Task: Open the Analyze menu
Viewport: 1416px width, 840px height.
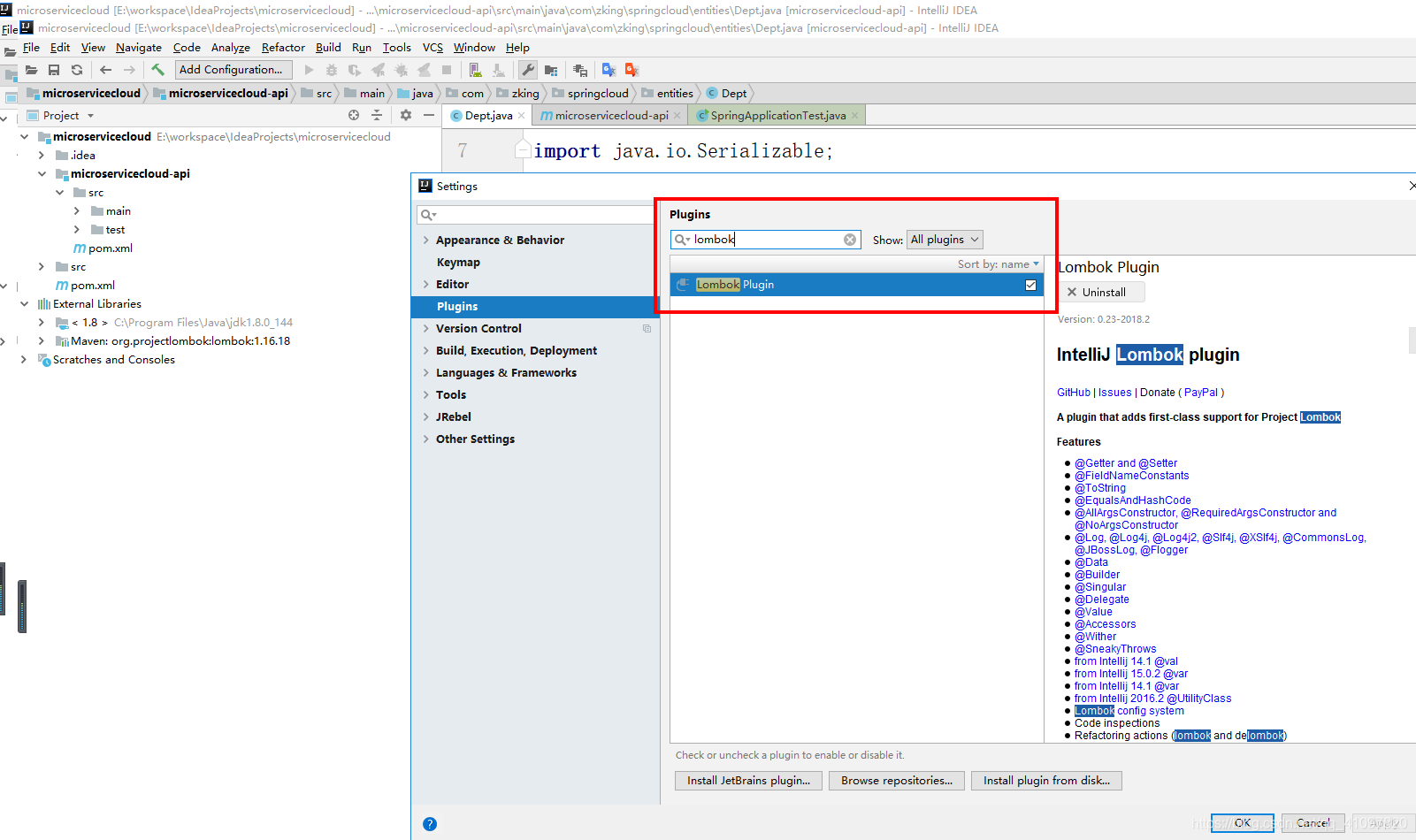Action: point(231,48)
